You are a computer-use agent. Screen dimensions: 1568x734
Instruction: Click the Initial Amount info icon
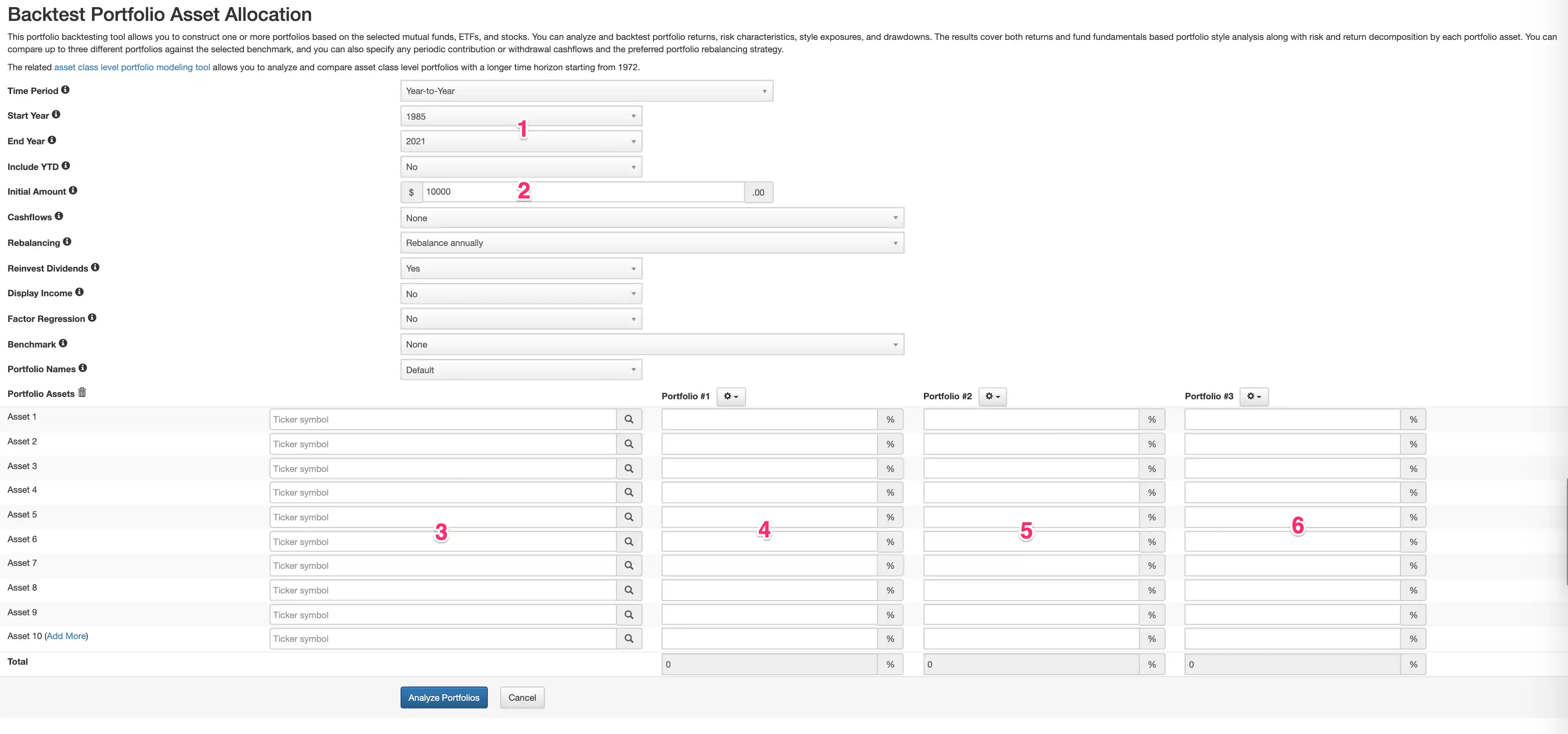pos(73,191)
